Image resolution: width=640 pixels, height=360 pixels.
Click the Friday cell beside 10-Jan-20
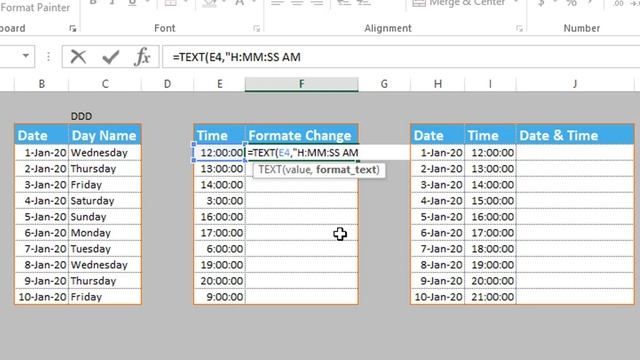pos(105,297)
